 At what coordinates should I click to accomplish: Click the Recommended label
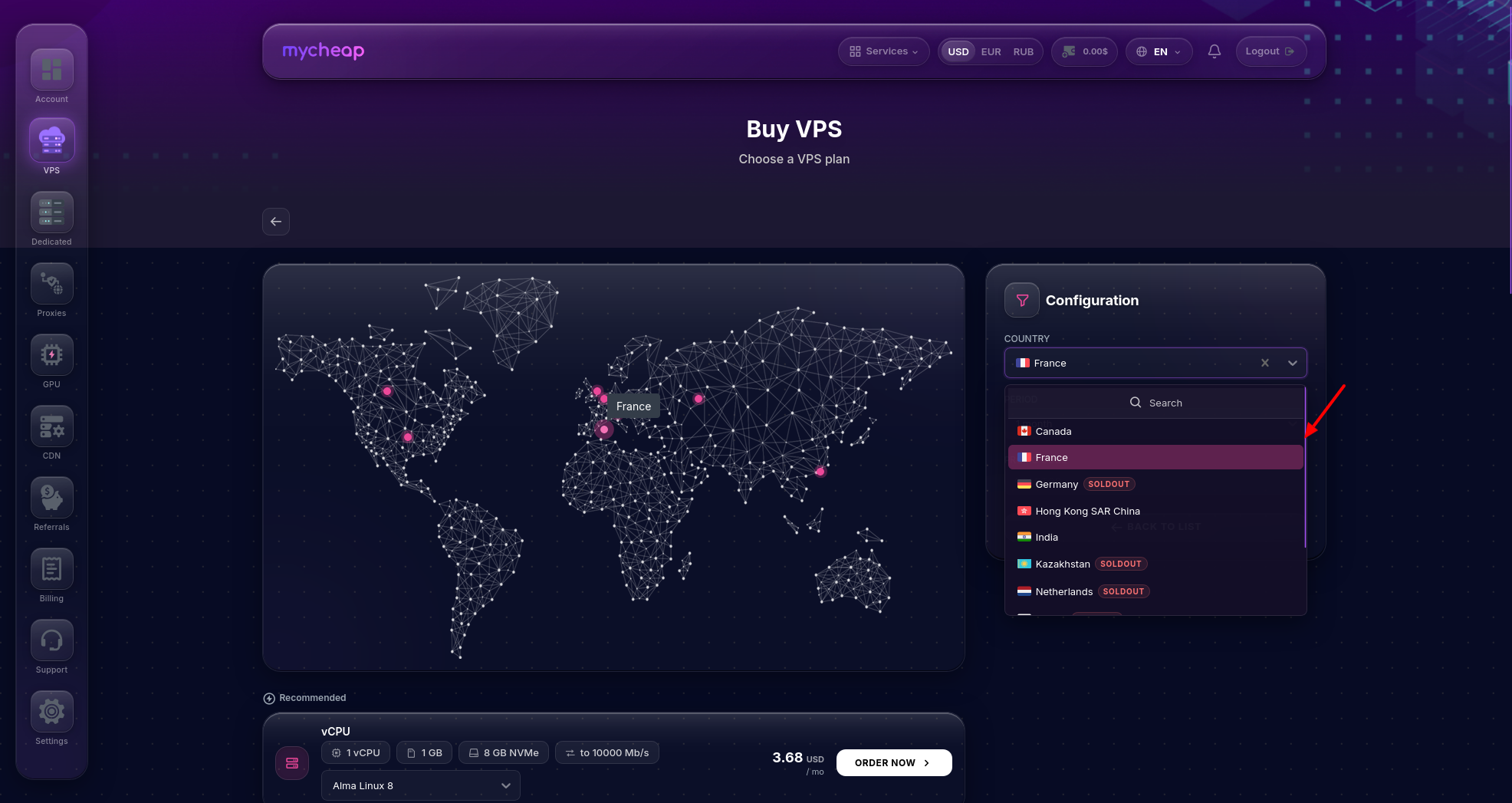coord(313,698)
